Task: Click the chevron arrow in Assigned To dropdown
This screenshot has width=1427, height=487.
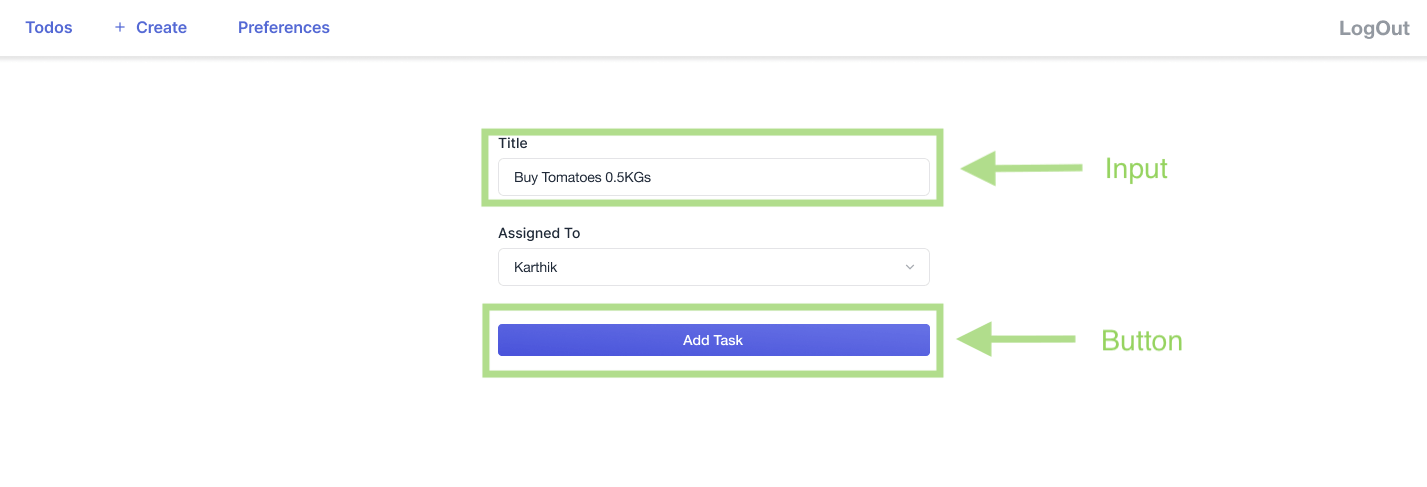Action: pos(909,267)
